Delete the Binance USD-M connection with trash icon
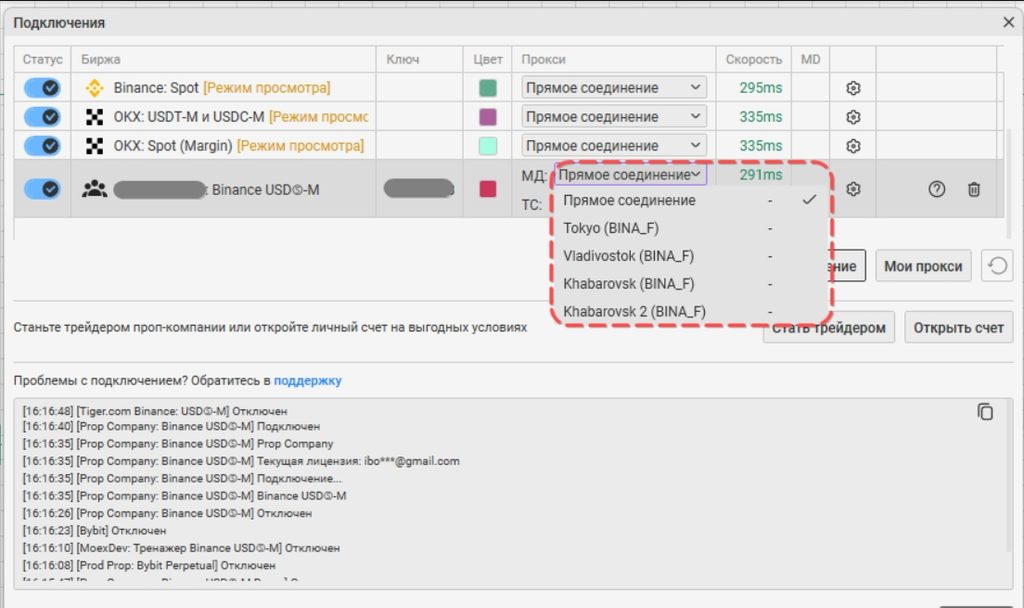This screenshot has height=608, width=1024. pyautogui.click(x=974, y=189)
